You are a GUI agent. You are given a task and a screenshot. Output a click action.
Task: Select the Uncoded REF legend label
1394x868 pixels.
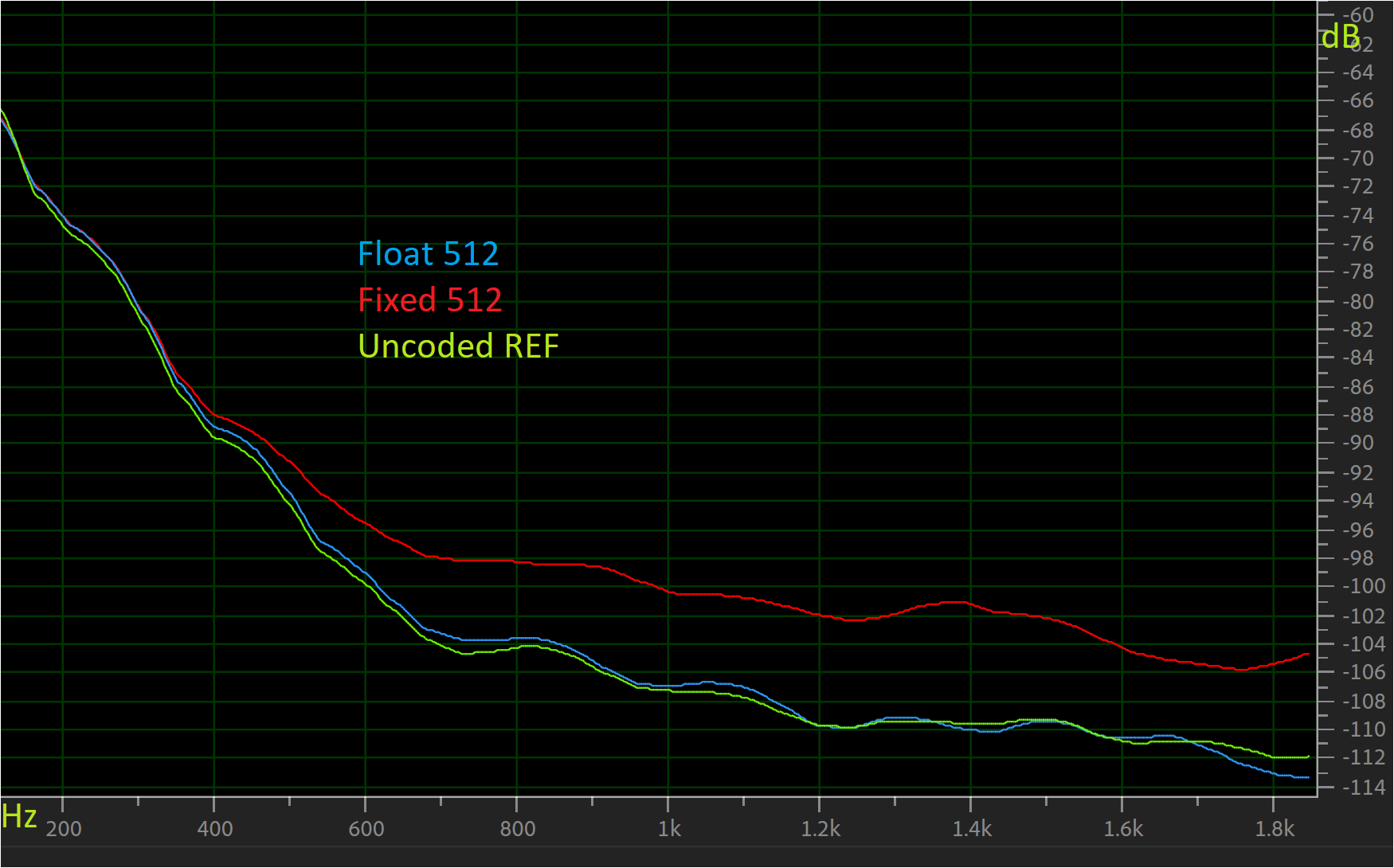coord(458,346)
